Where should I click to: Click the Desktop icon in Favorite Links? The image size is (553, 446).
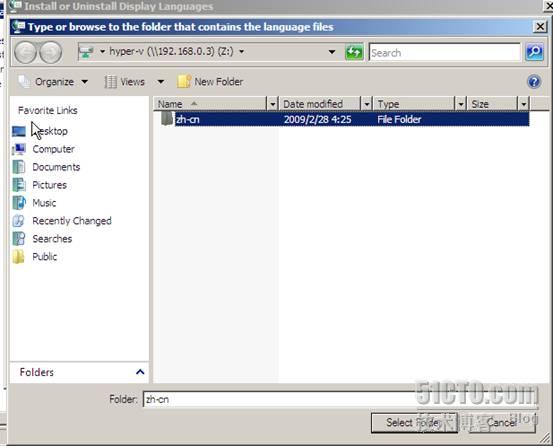point(19,131)
